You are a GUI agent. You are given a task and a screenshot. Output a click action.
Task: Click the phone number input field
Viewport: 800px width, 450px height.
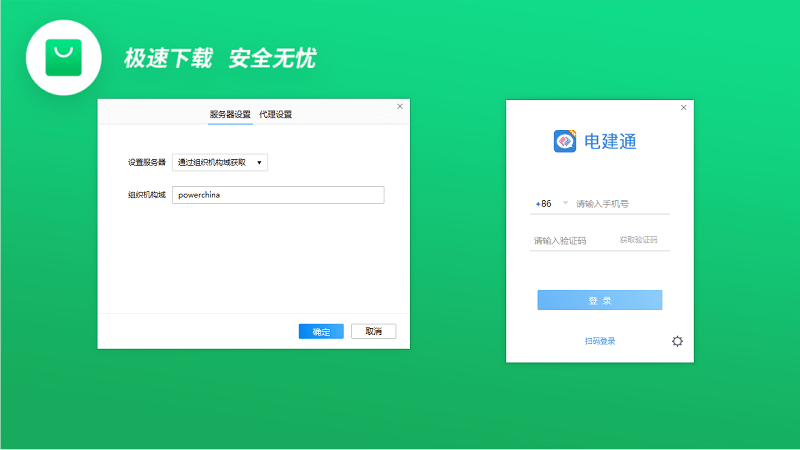click(622, 204)
